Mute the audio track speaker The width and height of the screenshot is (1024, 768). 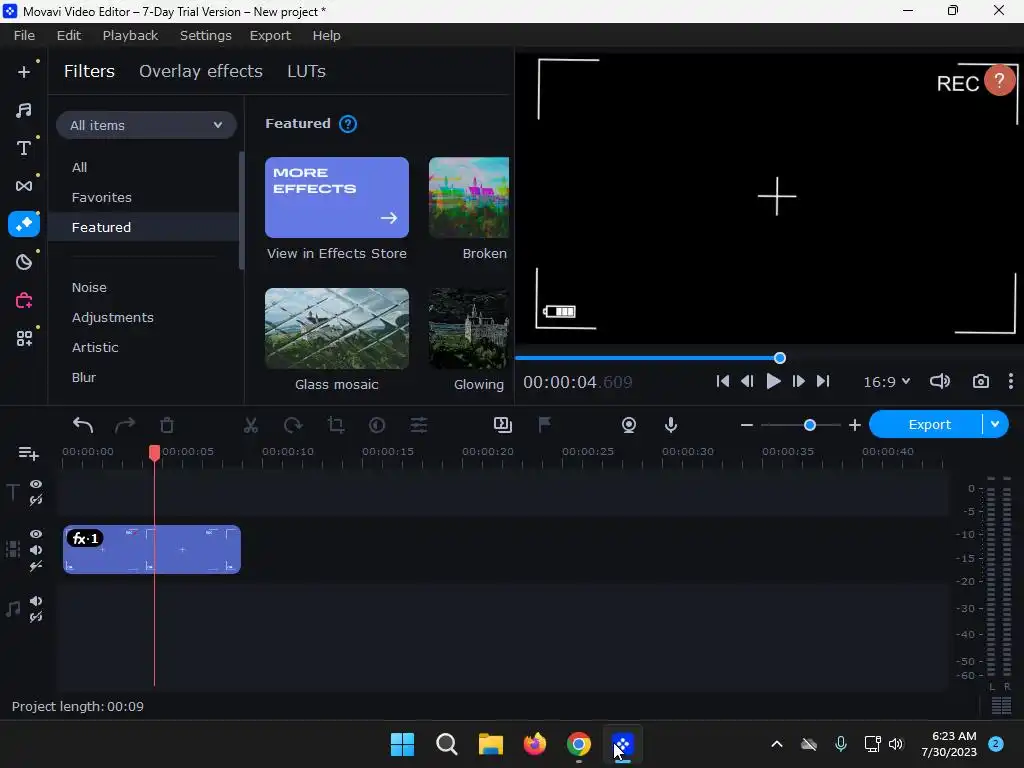pyautogui.click(x=36, y=601)
